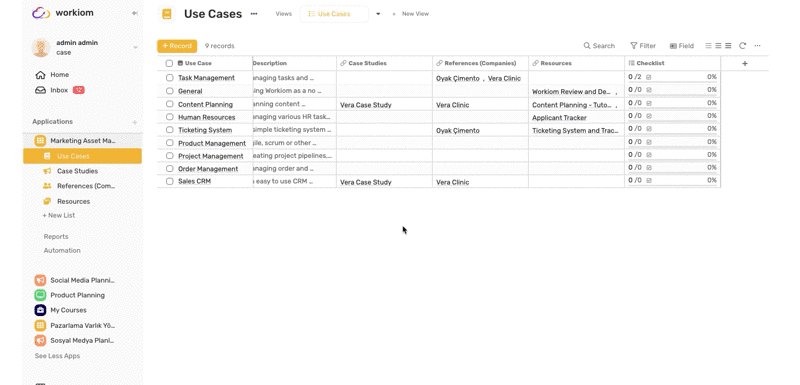Viewport: 800px width, 385px height.
Task: Add application with Applications plus icon
Action: [x=135, y=122]
